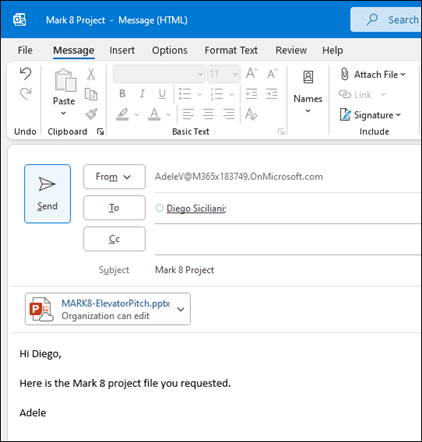Screen dimensions: 422x442
Task: Click recipient Diego Siciliani
Action: click(x=196, y=209)
